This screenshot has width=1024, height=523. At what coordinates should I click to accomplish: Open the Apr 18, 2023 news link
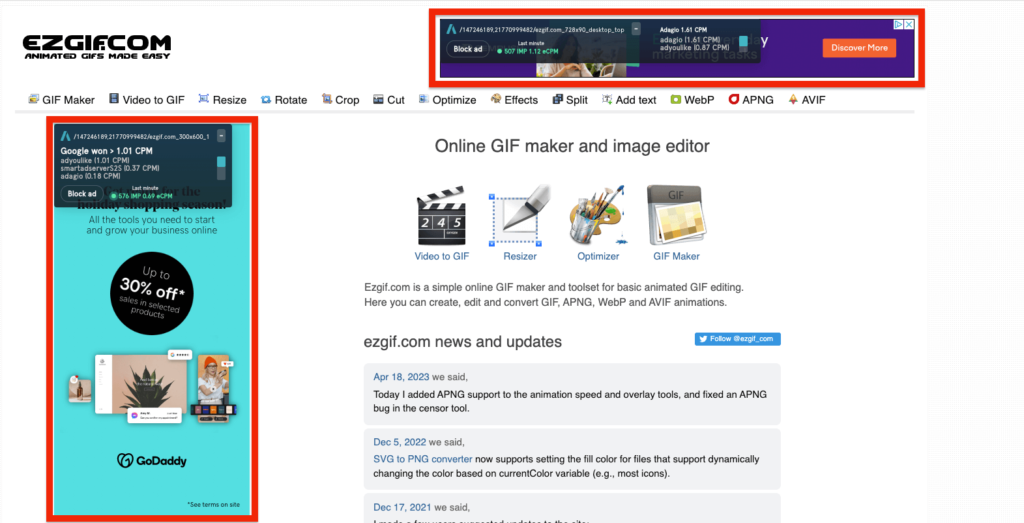click(401, 377)
